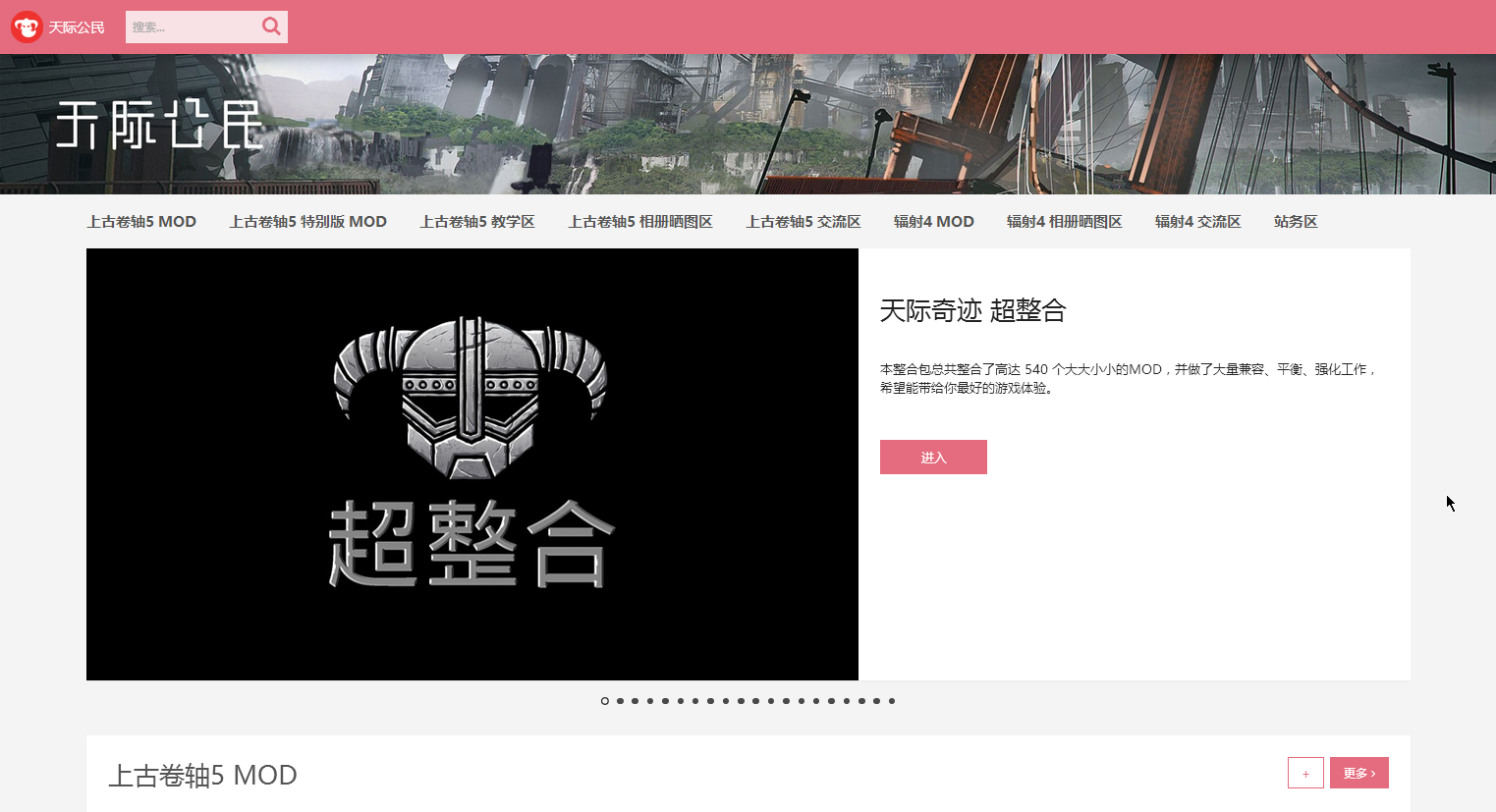Image resolution: width=1496 pixels, height=812 pixels.
Task: Select the last carousel slide dot
Action: (892, 701)
